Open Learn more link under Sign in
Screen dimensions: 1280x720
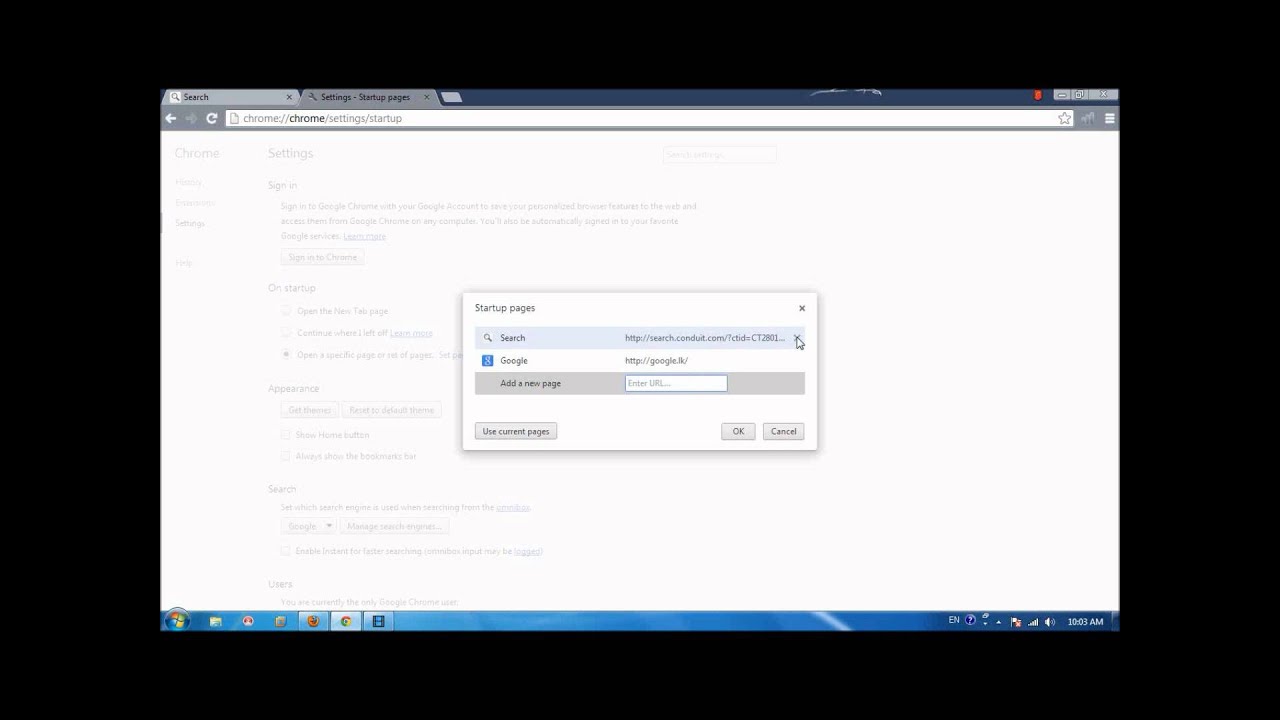point(364,236)
